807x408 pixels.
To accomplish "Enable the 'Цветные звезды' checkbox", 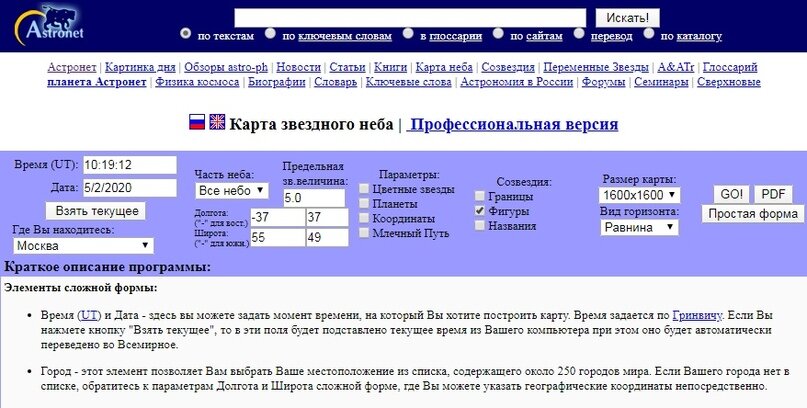I will point(364,189).
